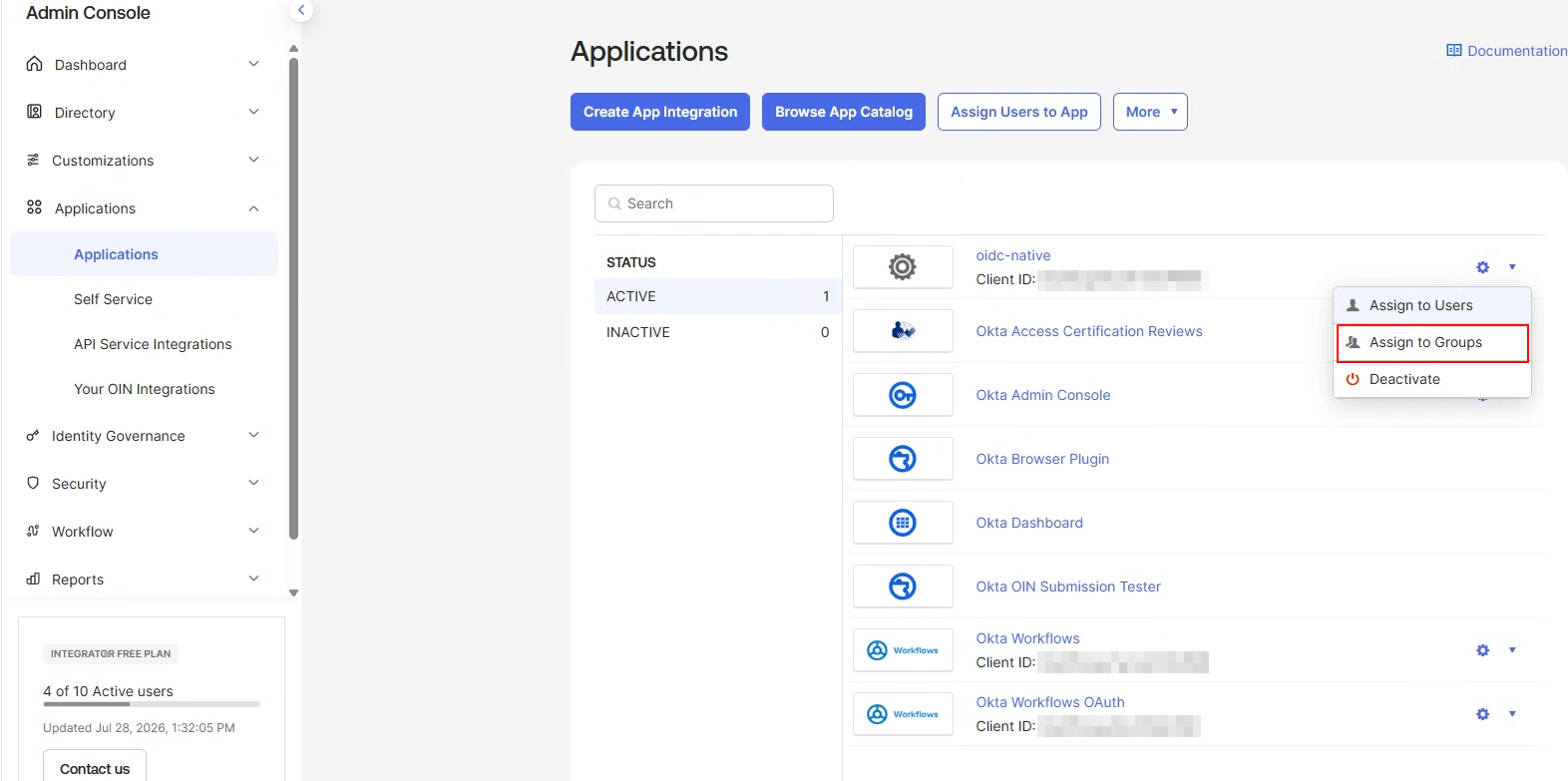1568x781 pixels.
Task: Open Okta Workflows settings gear
Action: point(1483,650)
